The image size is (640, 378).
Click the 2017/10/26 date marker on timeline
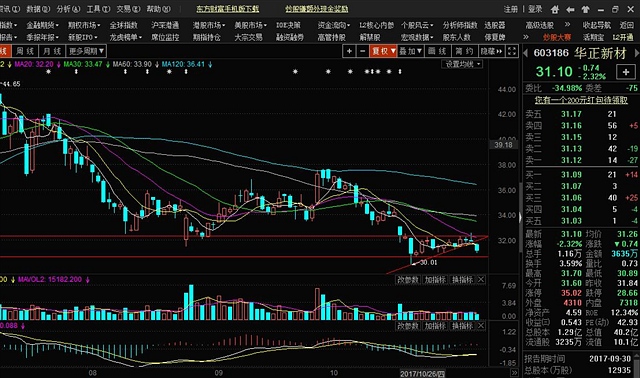[422, 374]
